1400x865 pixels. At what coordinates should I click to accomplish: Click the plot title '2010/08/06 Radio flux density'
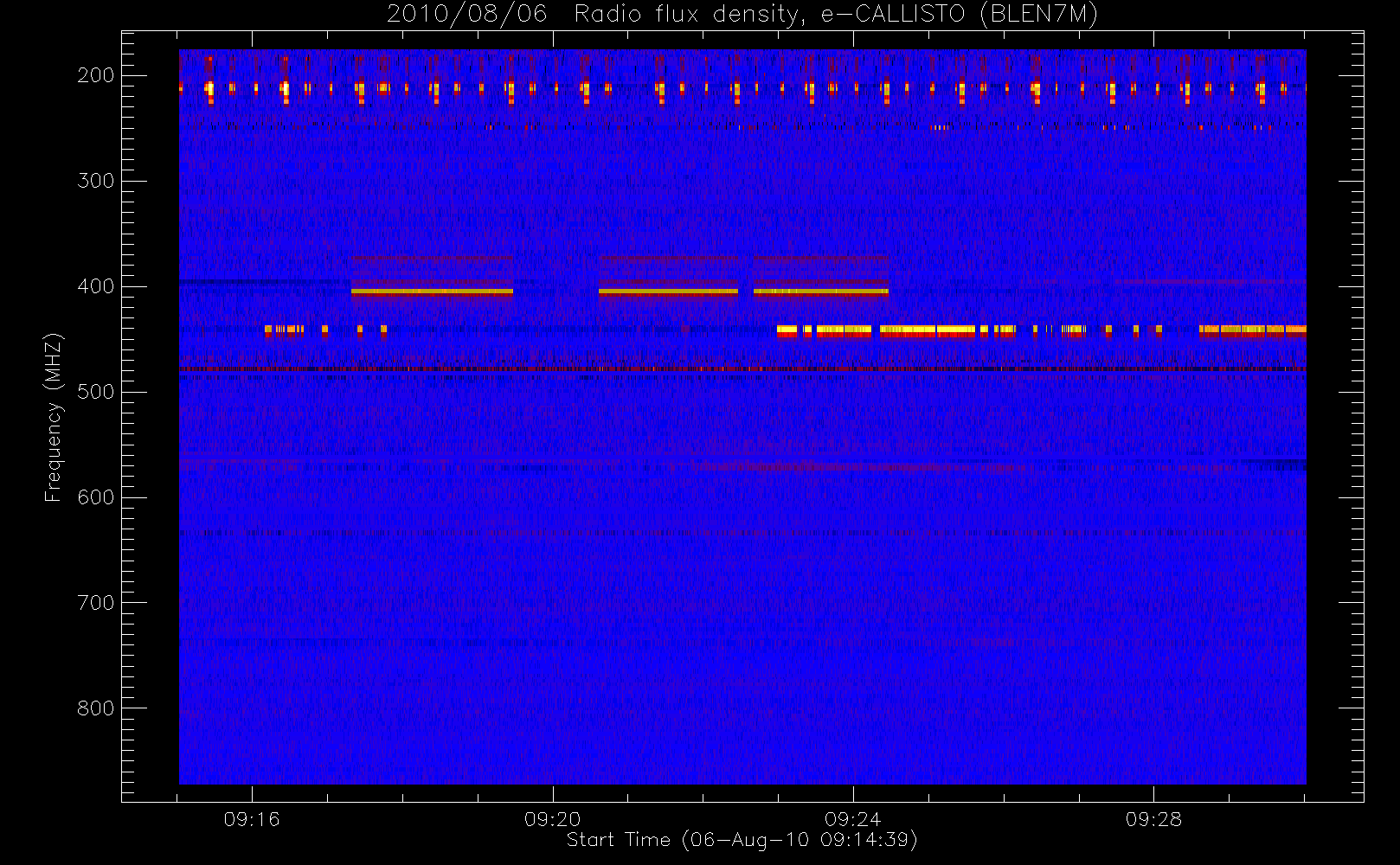pos(742,14)
